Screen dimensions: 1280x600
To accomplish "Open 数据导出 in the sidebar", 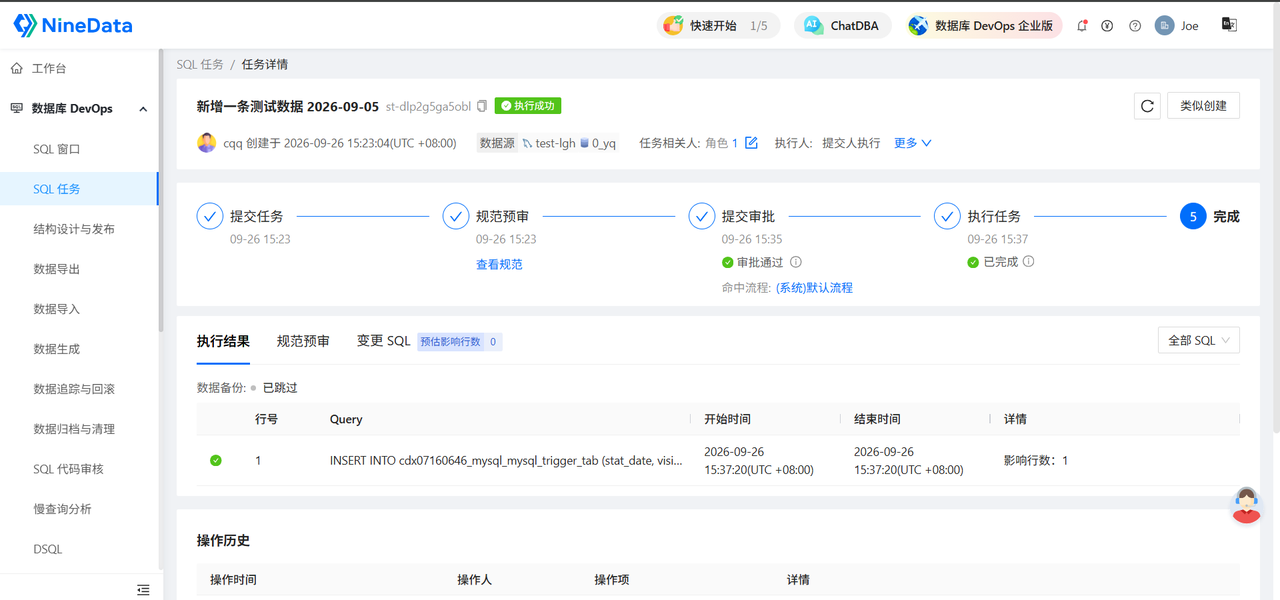I will 57,269.
